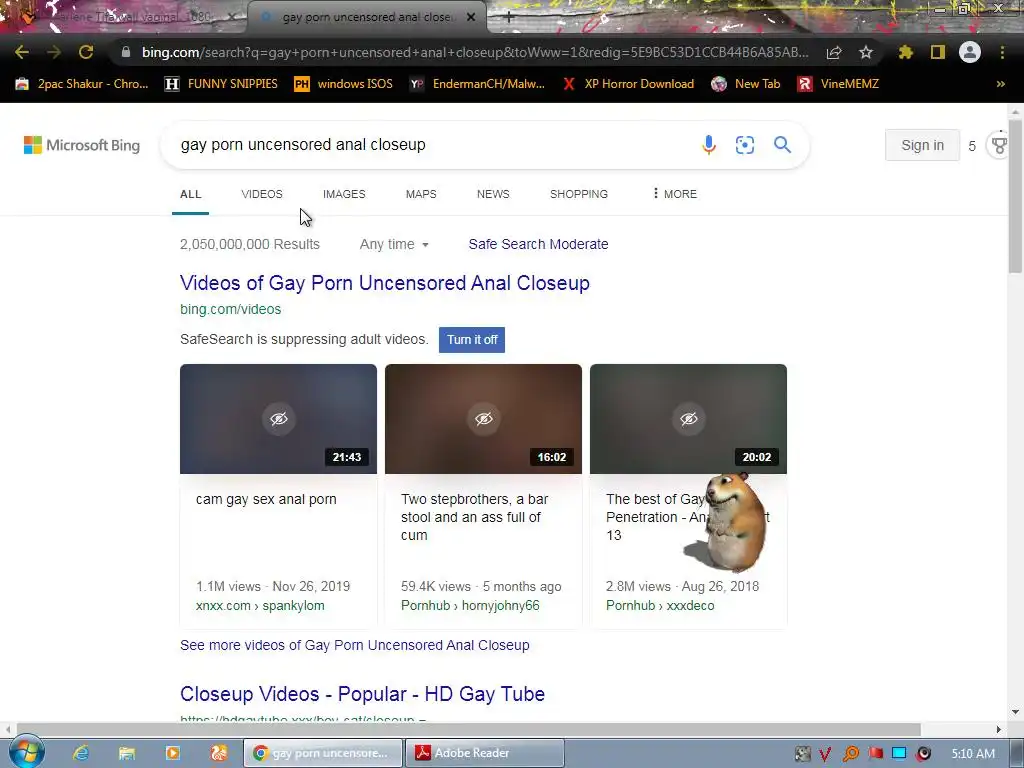Click the 2,050,000,000 Results count text
Screen dimensions: 1024x768
click(x=250, y=244)
